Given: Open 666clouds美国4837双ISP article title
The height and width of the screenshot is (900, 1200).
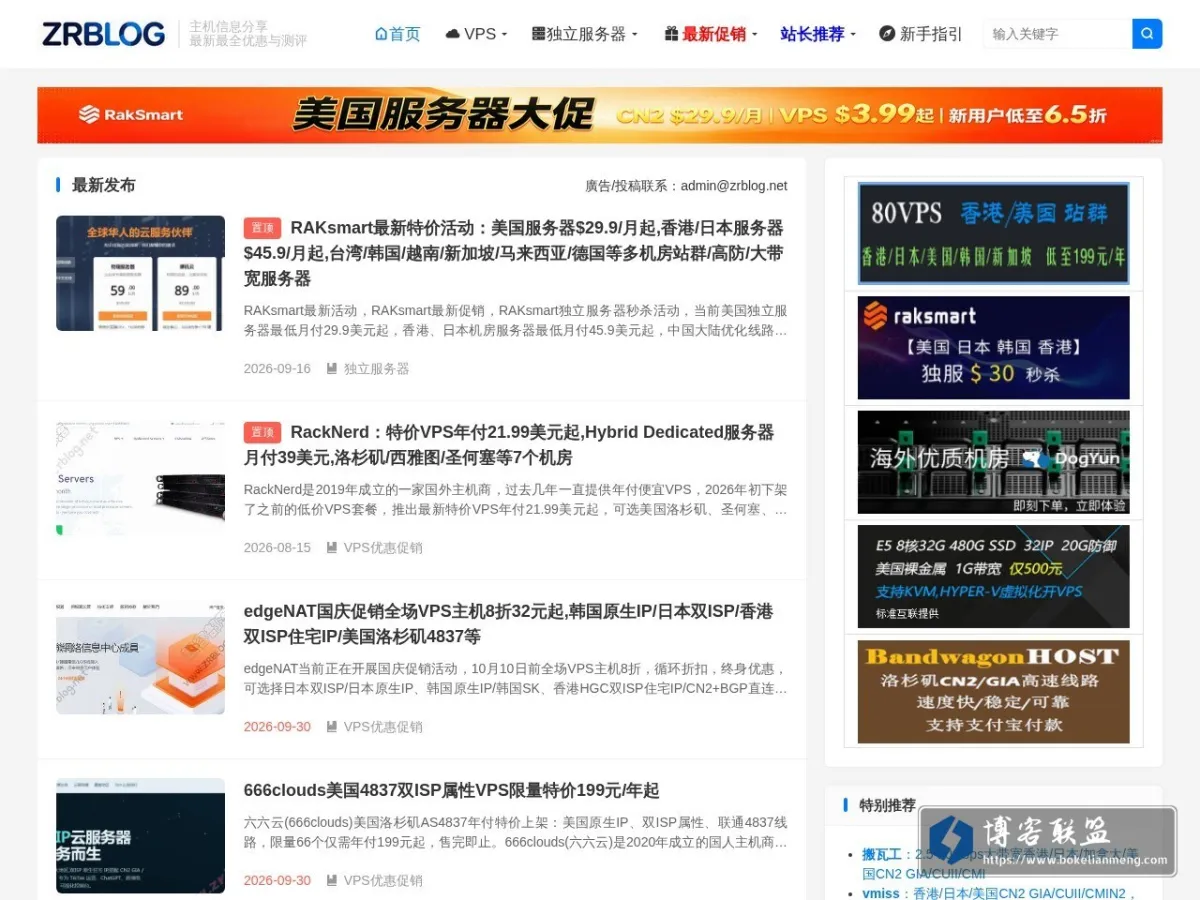Looking at the screenshot, I should pyautogui.click(x=451, y=790).
